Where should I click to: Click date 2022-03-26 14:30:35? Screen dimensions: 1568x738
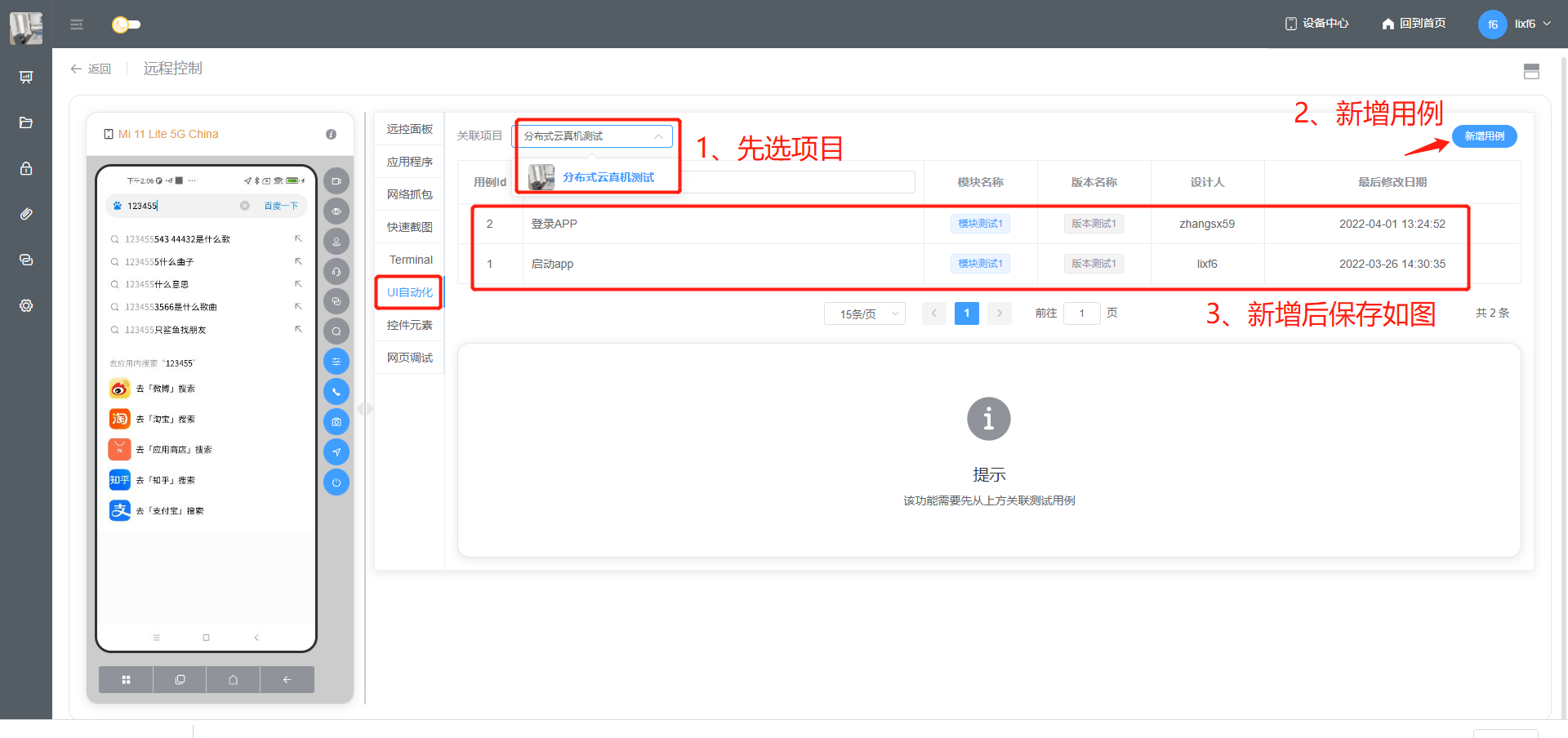pos(1392,264)
